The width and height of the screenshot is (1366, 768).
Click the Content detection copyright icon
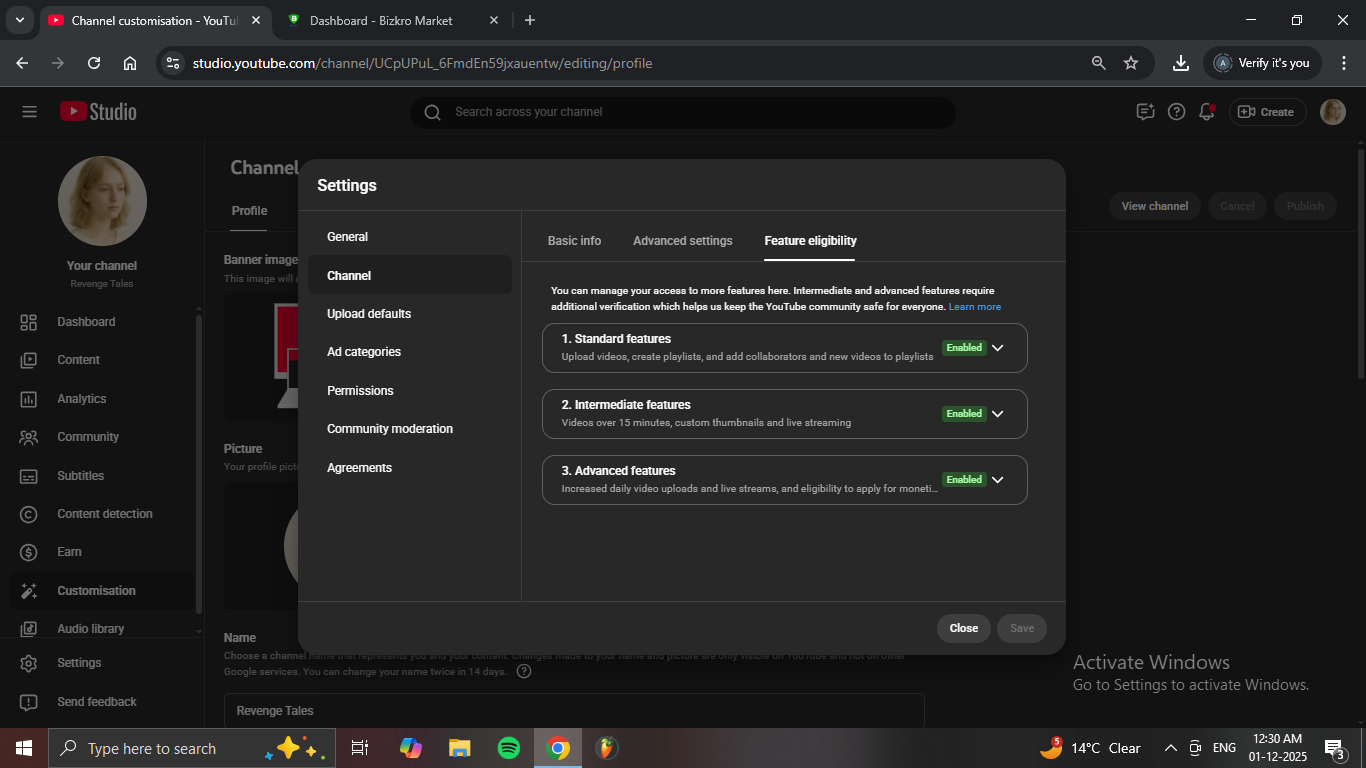tap(29, 514)
